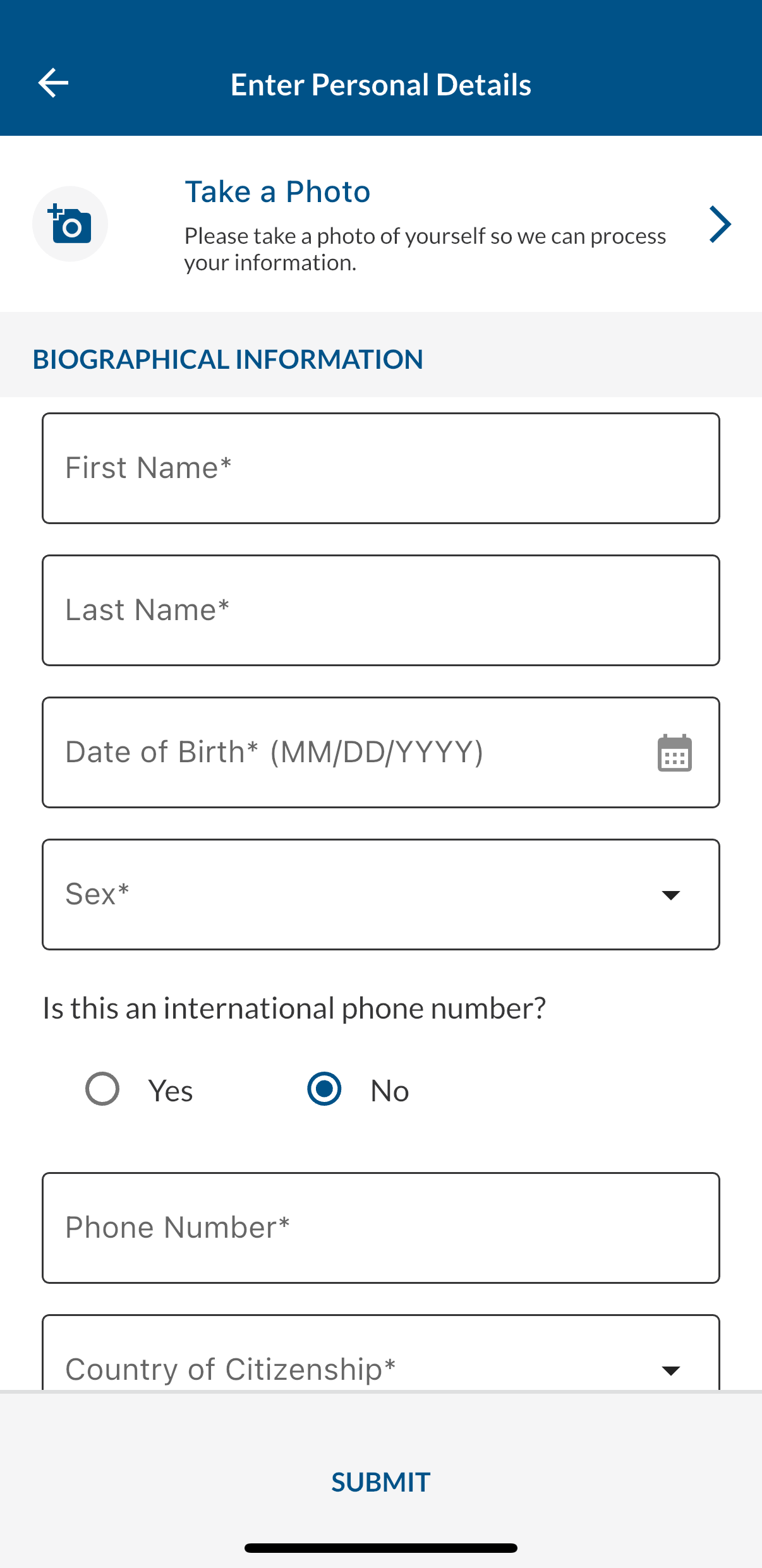This screenshot has height=1568, width=762.
Task: Tap the photo instructions description text
Action: coord(425,249)
